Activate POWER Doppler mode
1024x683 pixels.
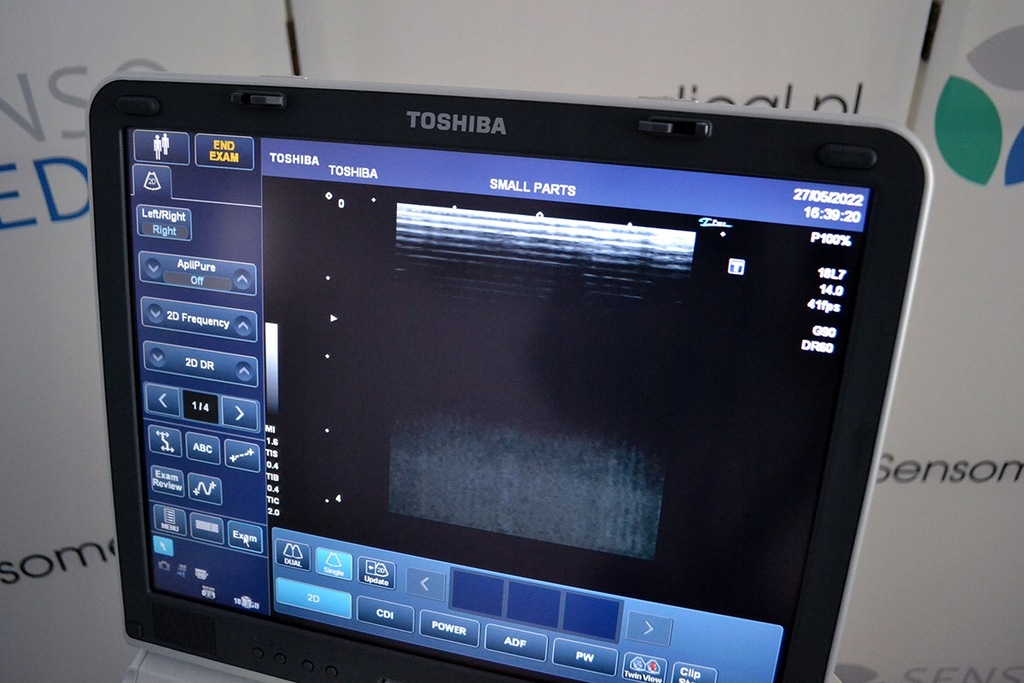(449, 628)
